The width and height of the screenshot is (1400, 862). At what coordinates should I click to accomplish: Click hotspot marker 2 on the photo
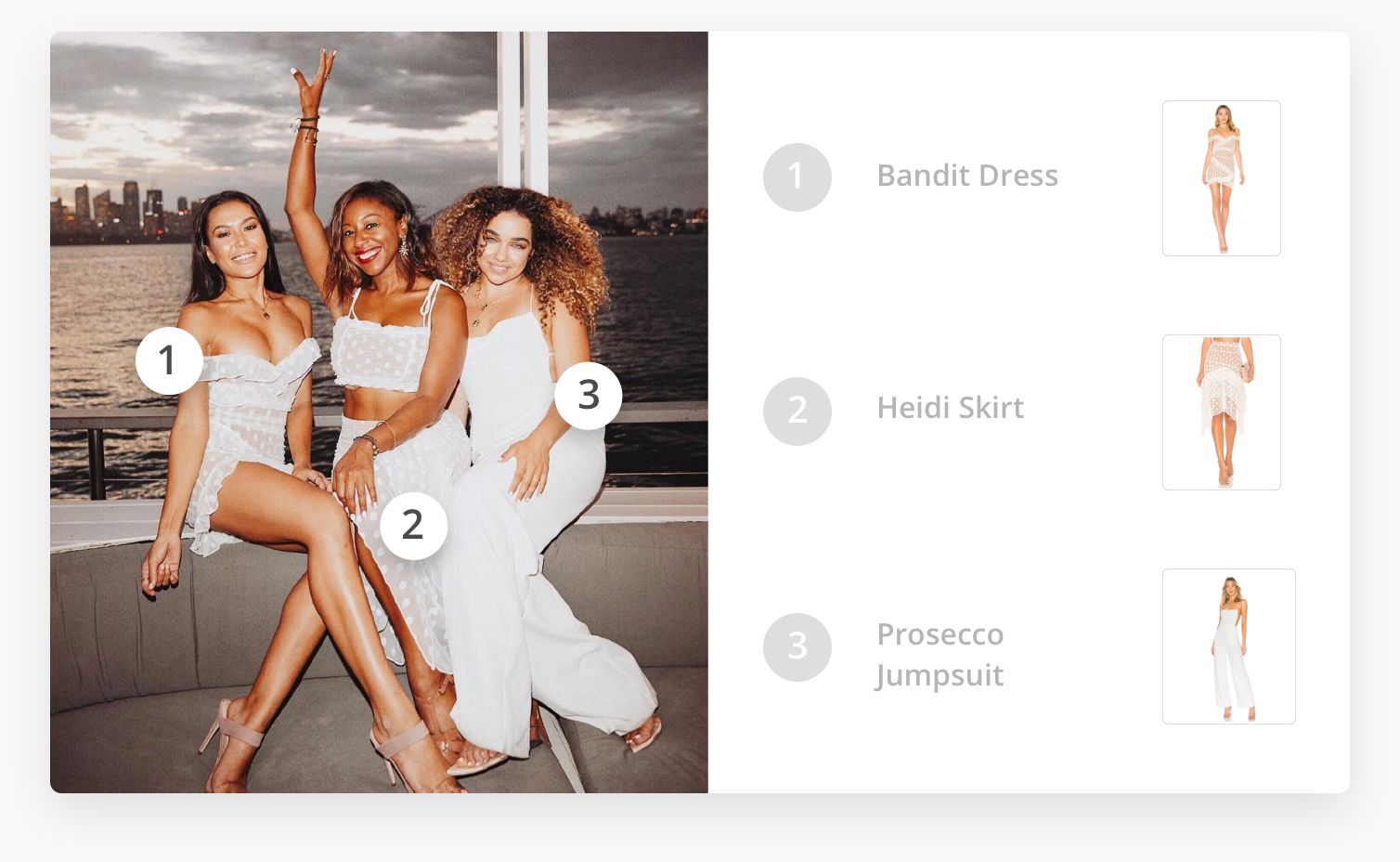point(414,526)
